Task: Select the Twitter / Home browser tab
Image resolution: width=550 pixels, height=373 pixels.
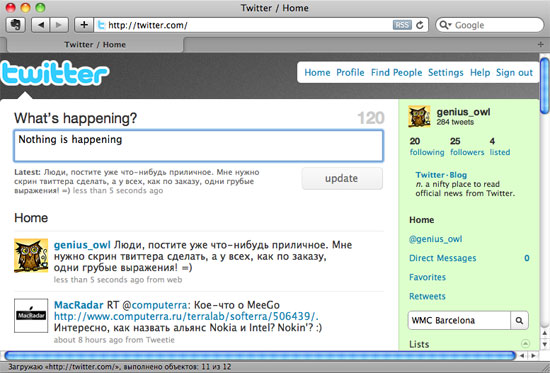Action: click(95, 45)
